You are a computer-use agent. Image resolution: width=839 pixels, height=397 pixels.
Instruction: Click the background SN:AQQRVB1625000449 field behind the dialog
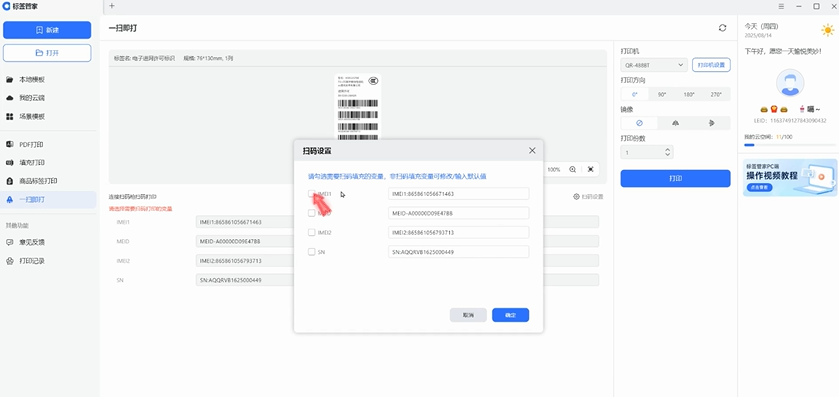pyautogui.click(x=245, y=280)
